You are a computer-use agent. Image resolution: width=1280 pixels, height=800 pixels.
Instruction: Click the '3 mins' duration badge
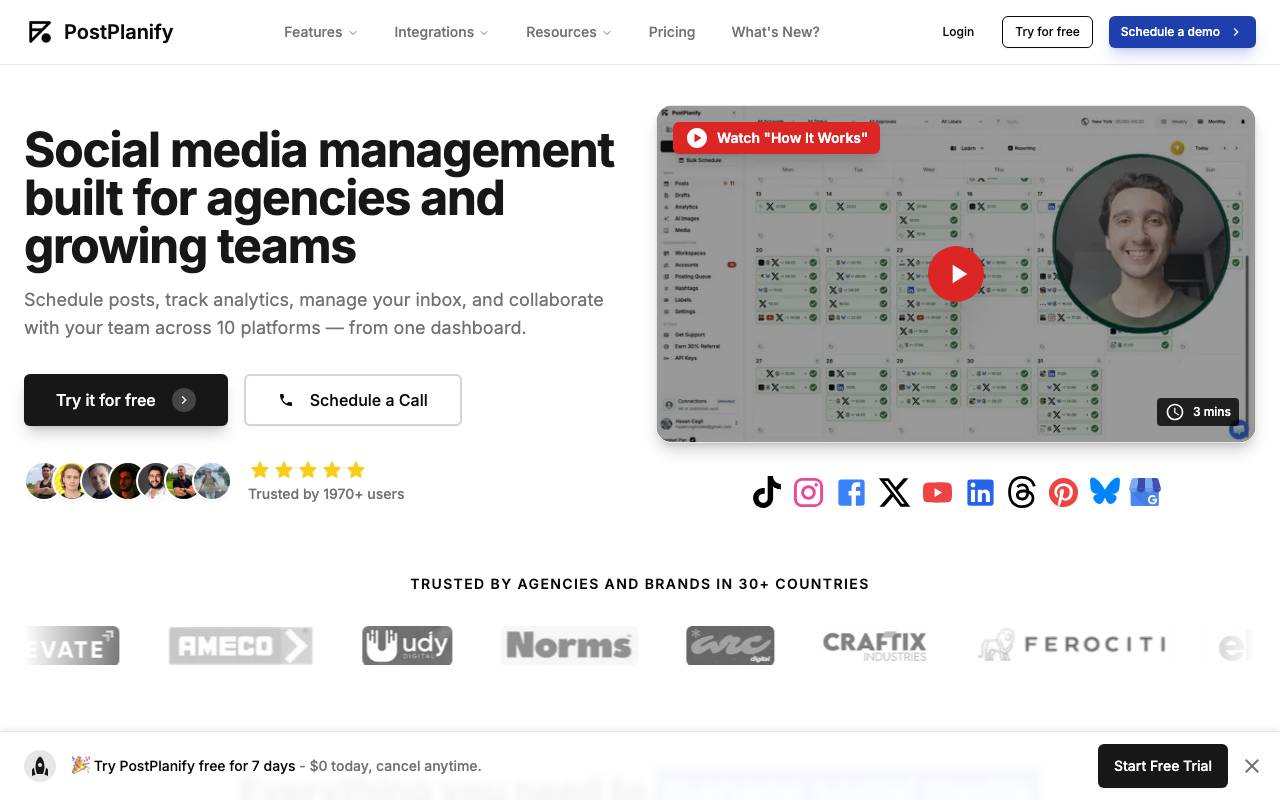[x=1198, y=412]
